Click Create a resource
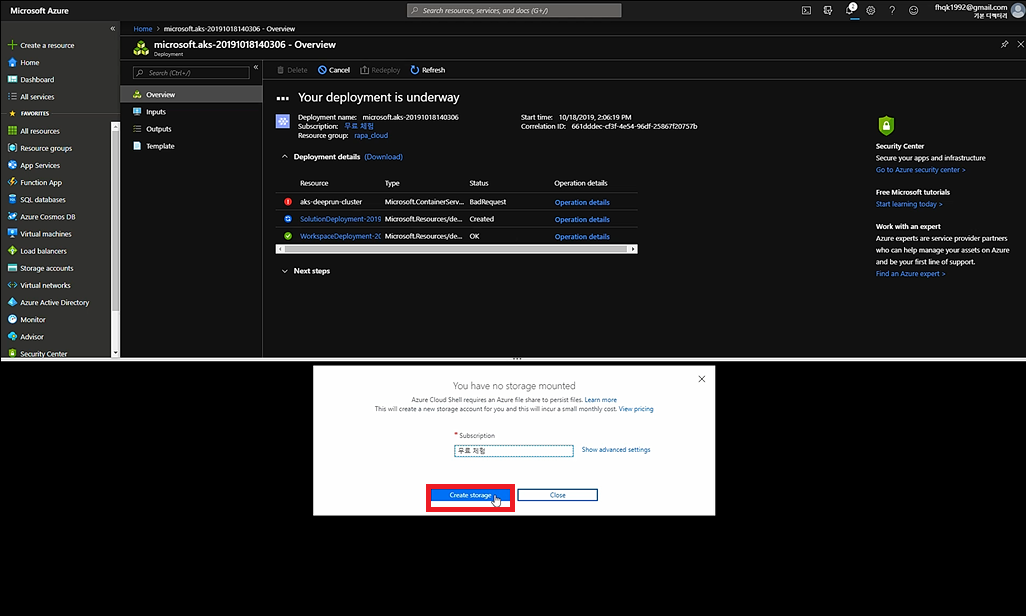 point(41,45)
